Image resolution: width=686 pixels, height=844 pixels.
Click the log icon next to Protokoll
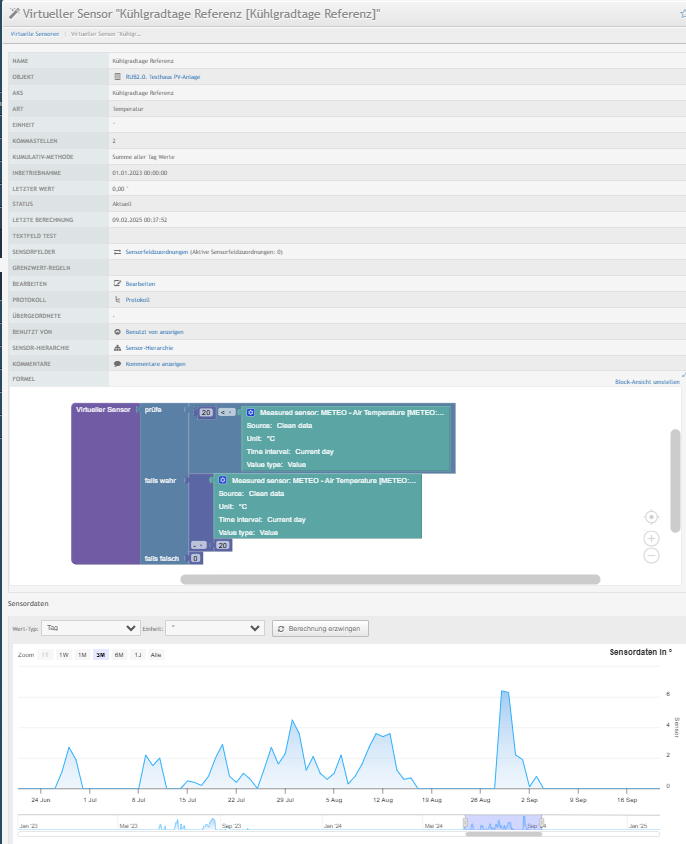[x=117, y=299]
